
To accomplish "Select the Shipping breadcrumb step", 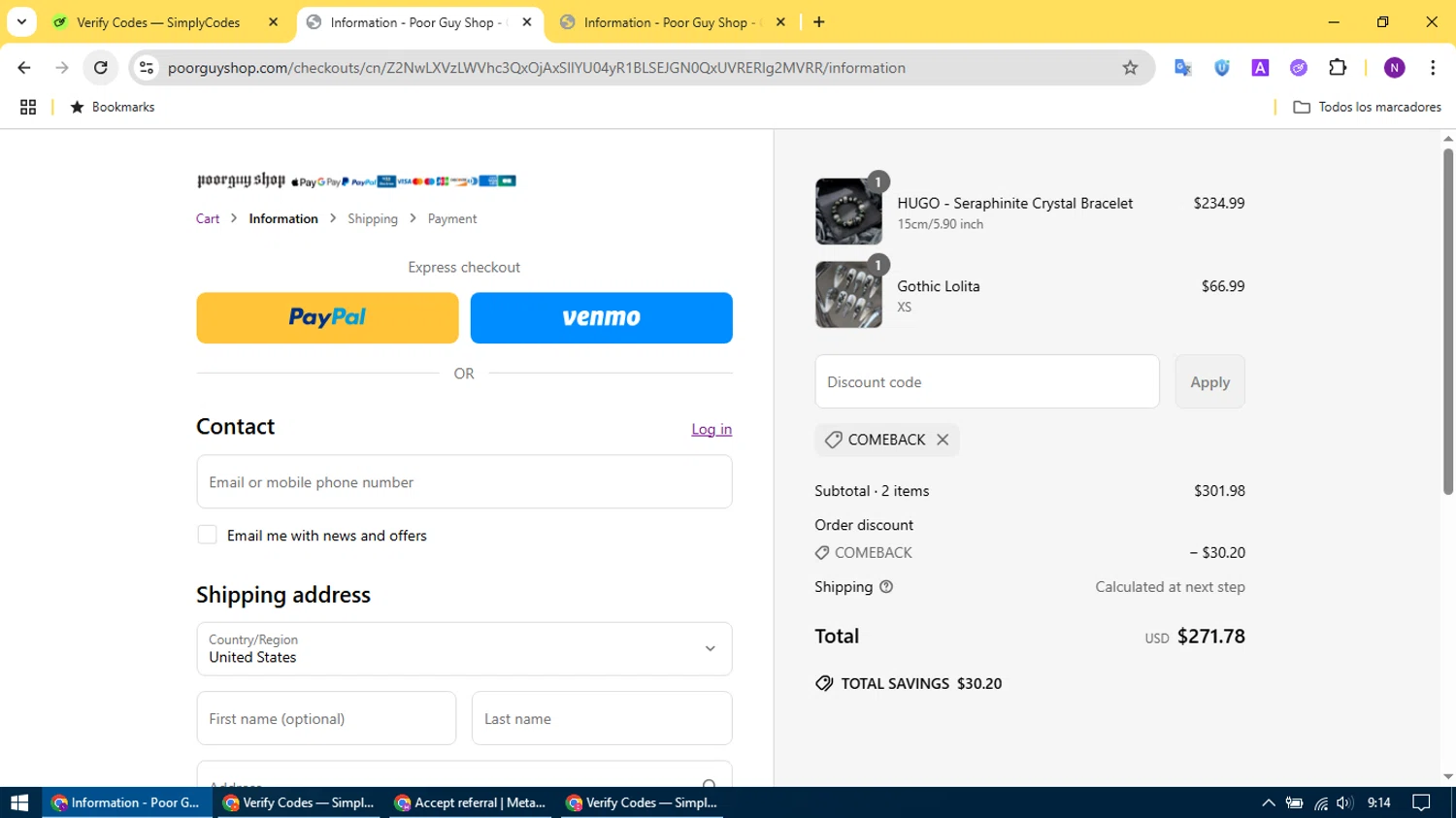I will 373,219.
